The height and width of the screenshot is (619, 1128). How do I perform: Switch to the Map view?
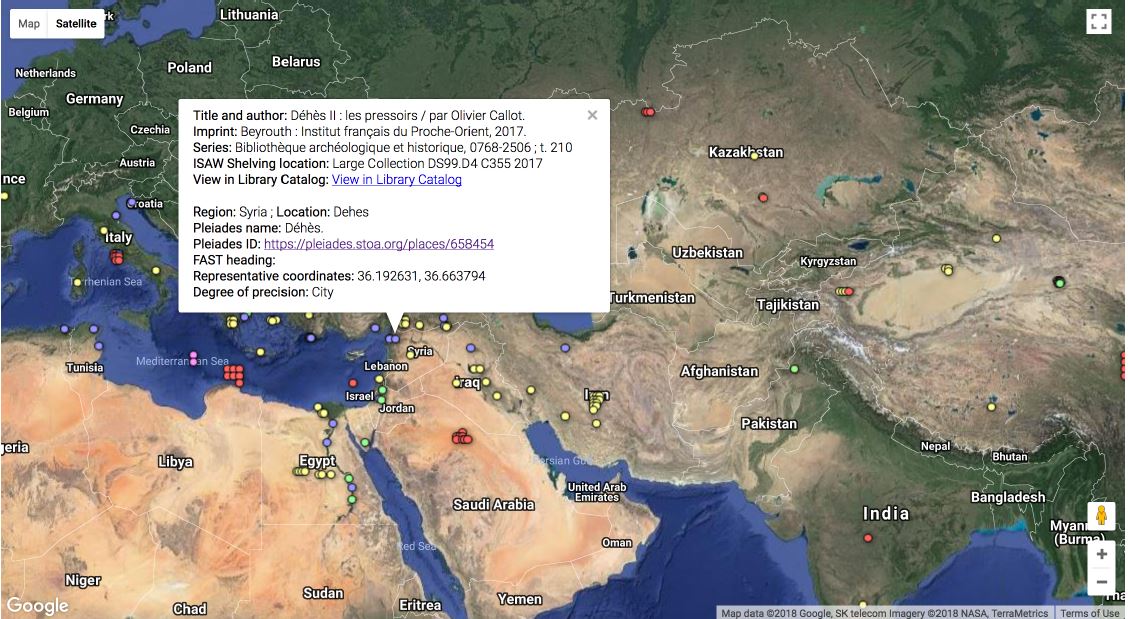pos(29,23)
